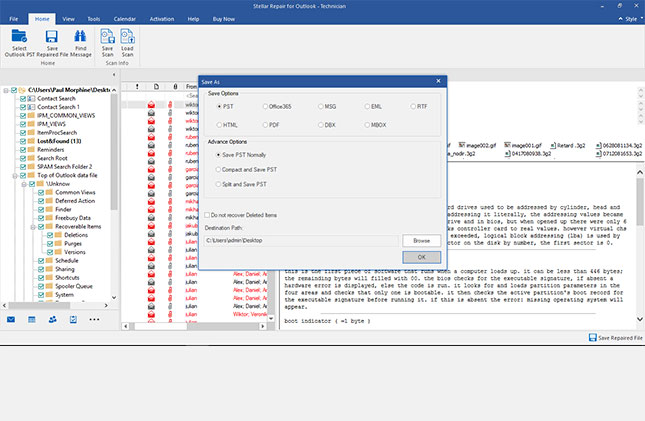Click Save Repaired File in status bar
Screen dimensions: 645x421
point(615,337)
